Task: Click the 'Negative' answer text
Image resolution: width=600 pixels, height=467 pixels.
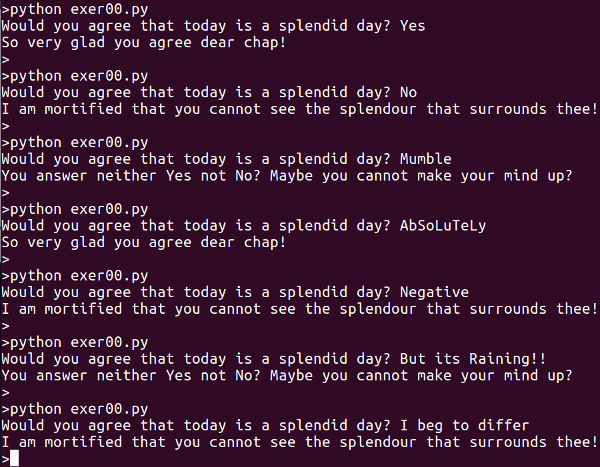Action: click(433, 292)
